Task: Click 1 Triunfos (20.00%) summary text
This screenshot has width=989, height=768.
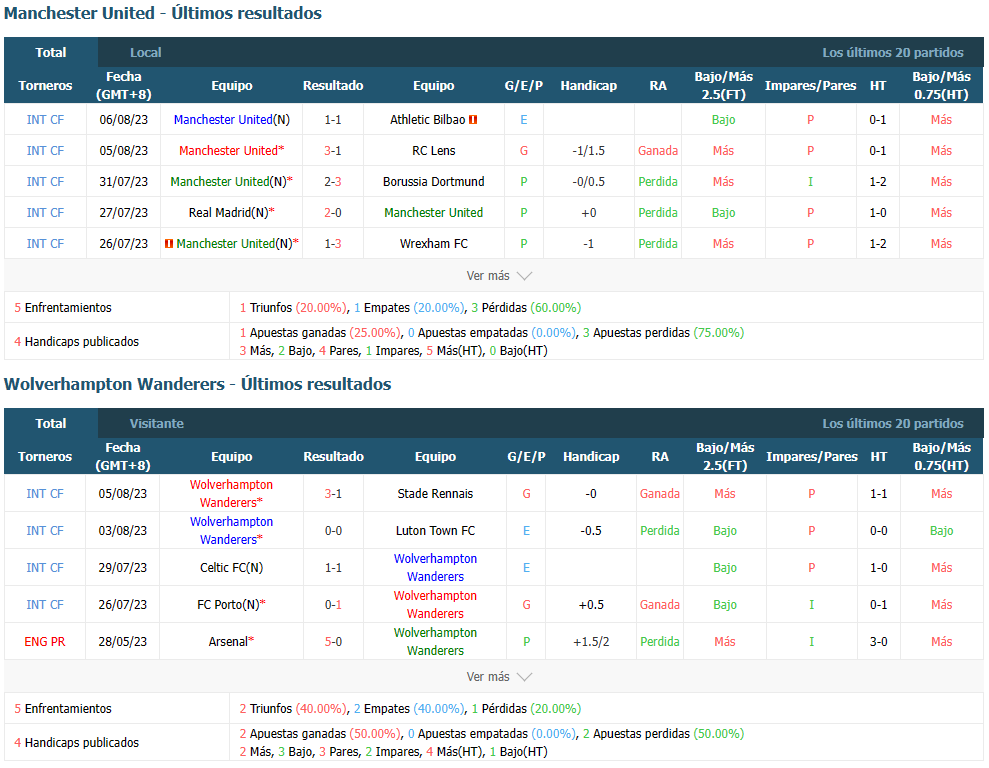Action: point(293,308)
